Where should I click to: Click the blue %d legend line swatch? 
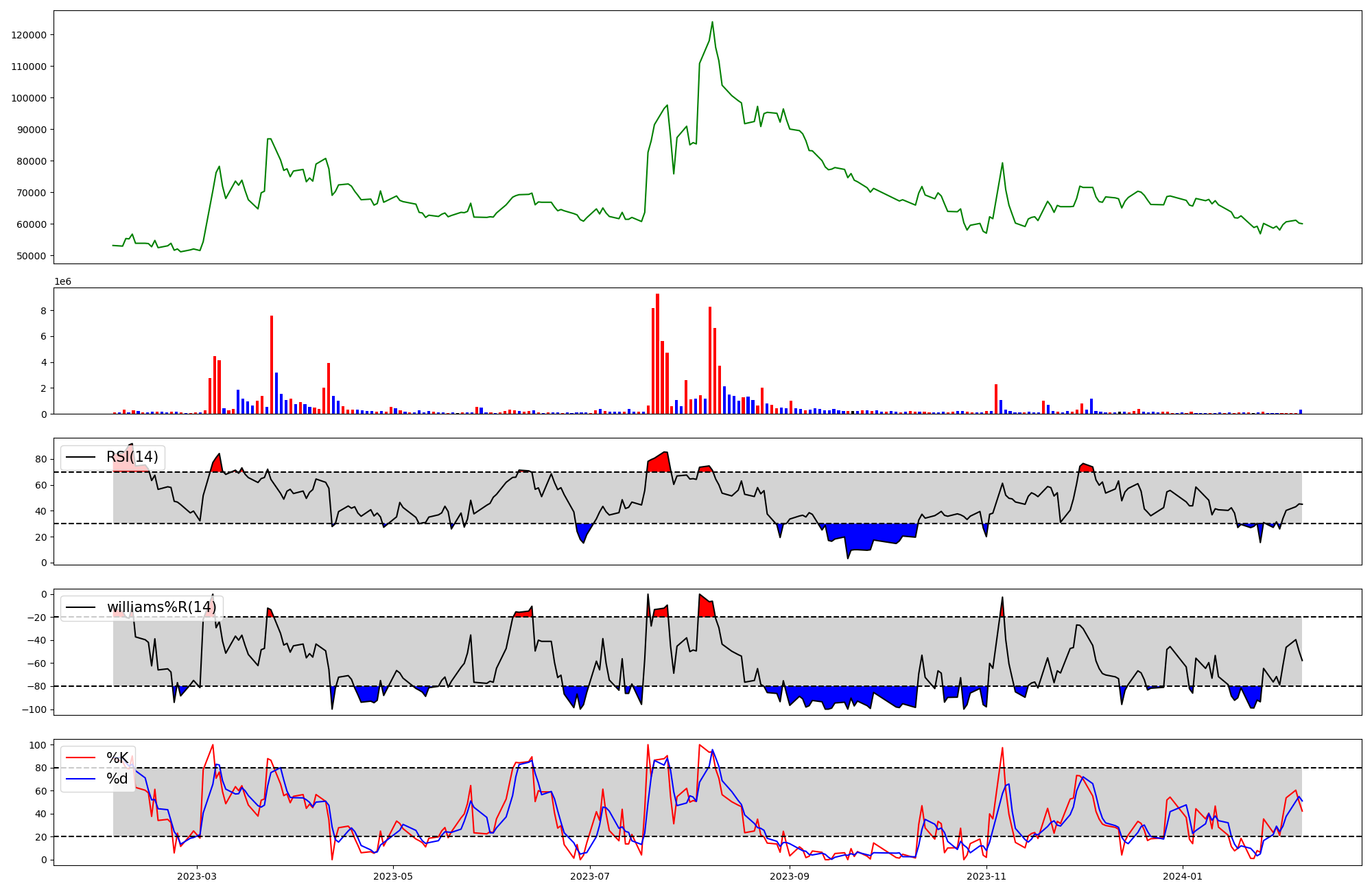[80, 779]
